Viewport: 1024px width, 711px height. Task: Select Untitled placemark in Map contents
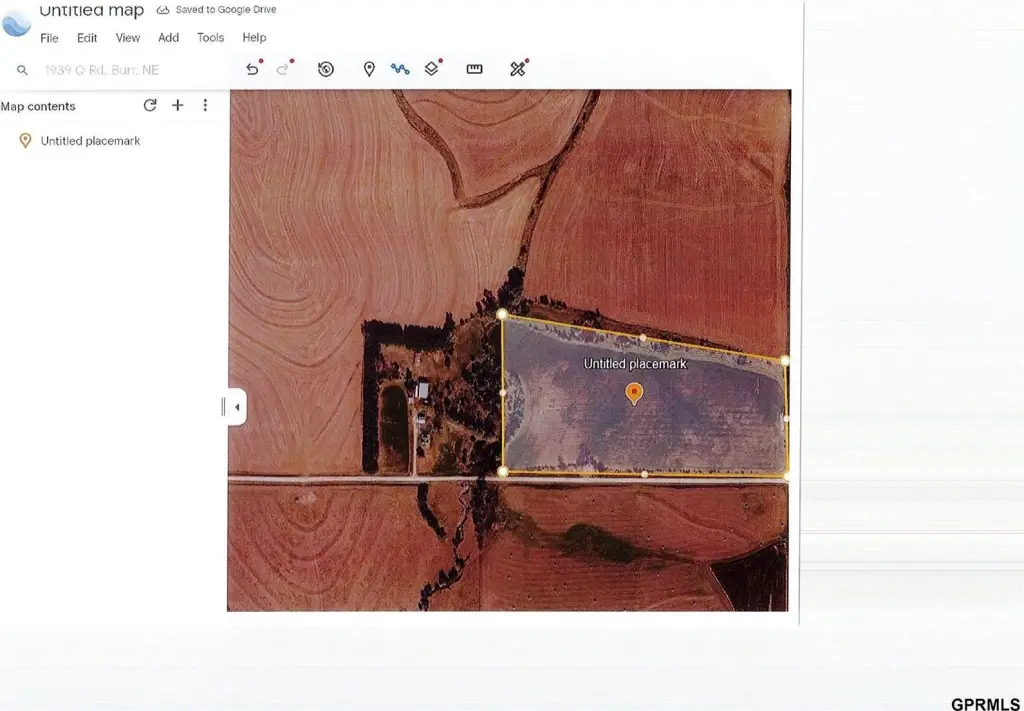point(90,141)
